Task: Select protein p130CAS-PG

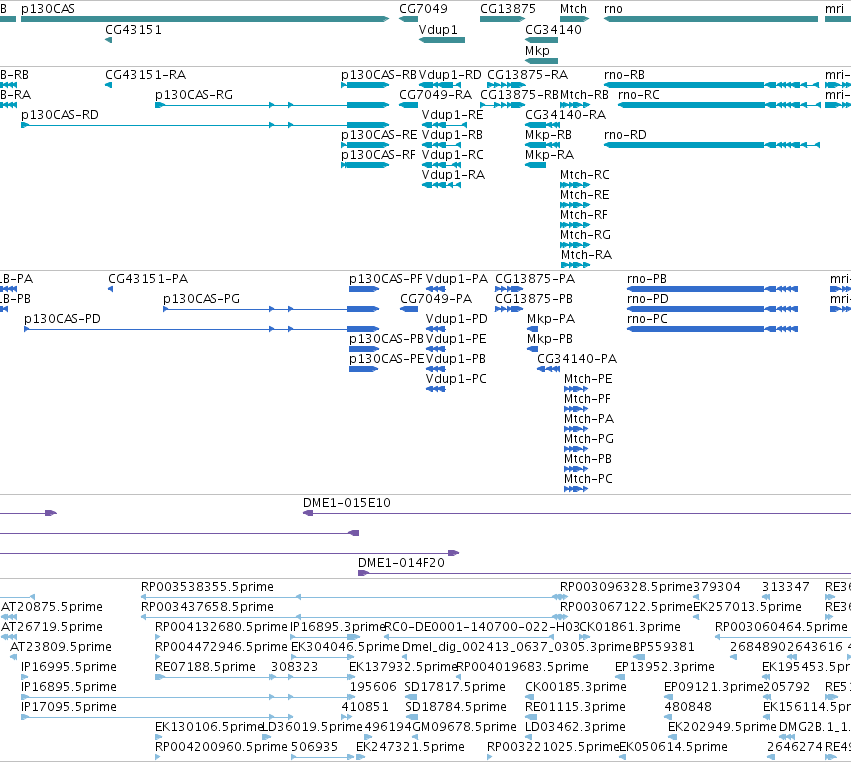Action: tap(201, 299)
